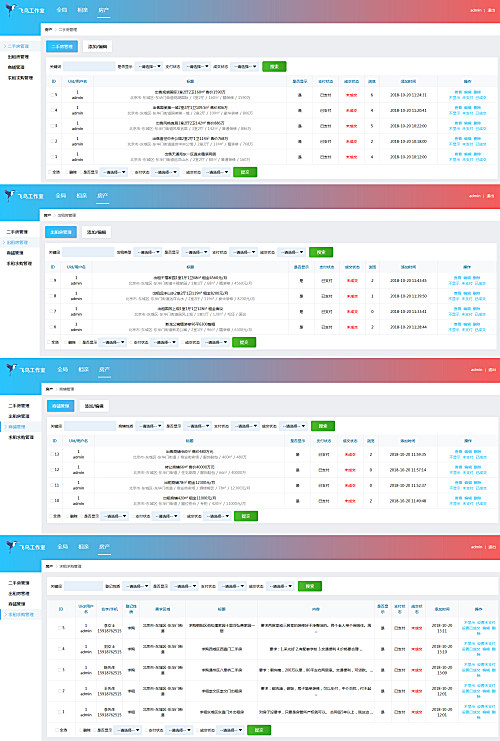Open 商铺管理 in sidebar of 二手房管理 screen
The height and width of the screenshot is (741, 500).
tap(16, 67)
